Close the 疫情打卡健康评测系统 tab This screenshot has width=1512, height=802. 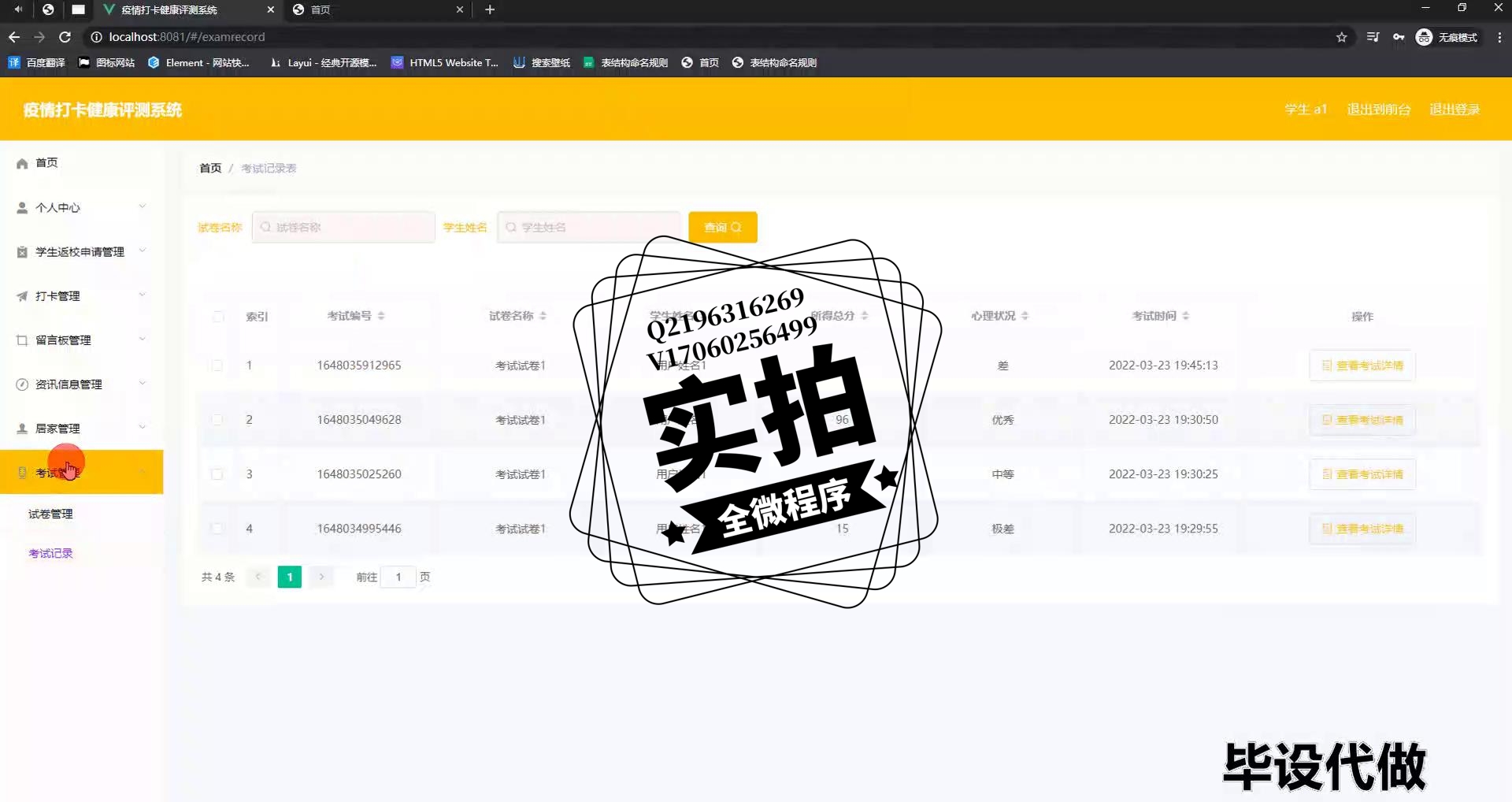point(271,9)
